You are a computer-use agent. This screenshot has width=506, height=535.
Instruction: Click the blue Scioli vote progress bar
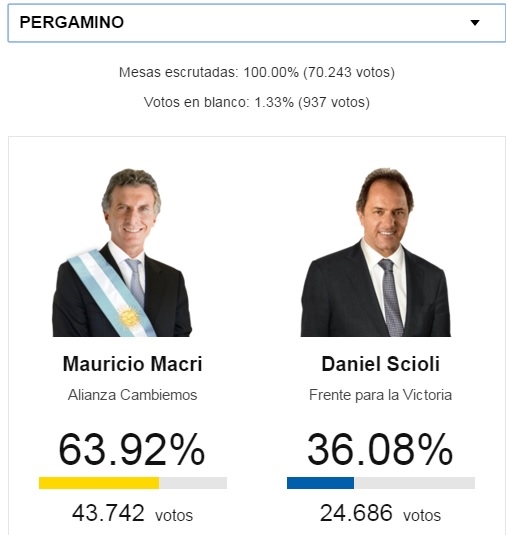click(x=320, y=483)
